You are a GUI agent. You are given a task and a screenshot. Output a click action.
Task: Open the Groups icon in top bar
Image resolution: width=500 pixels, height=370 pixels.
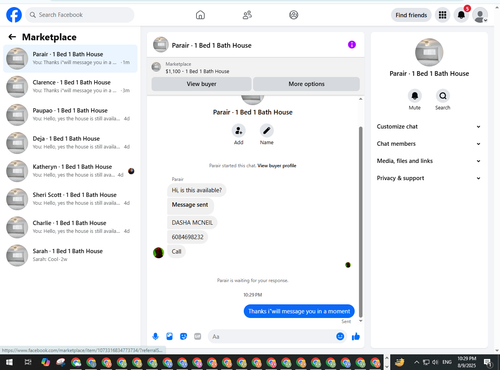point(294,15)
